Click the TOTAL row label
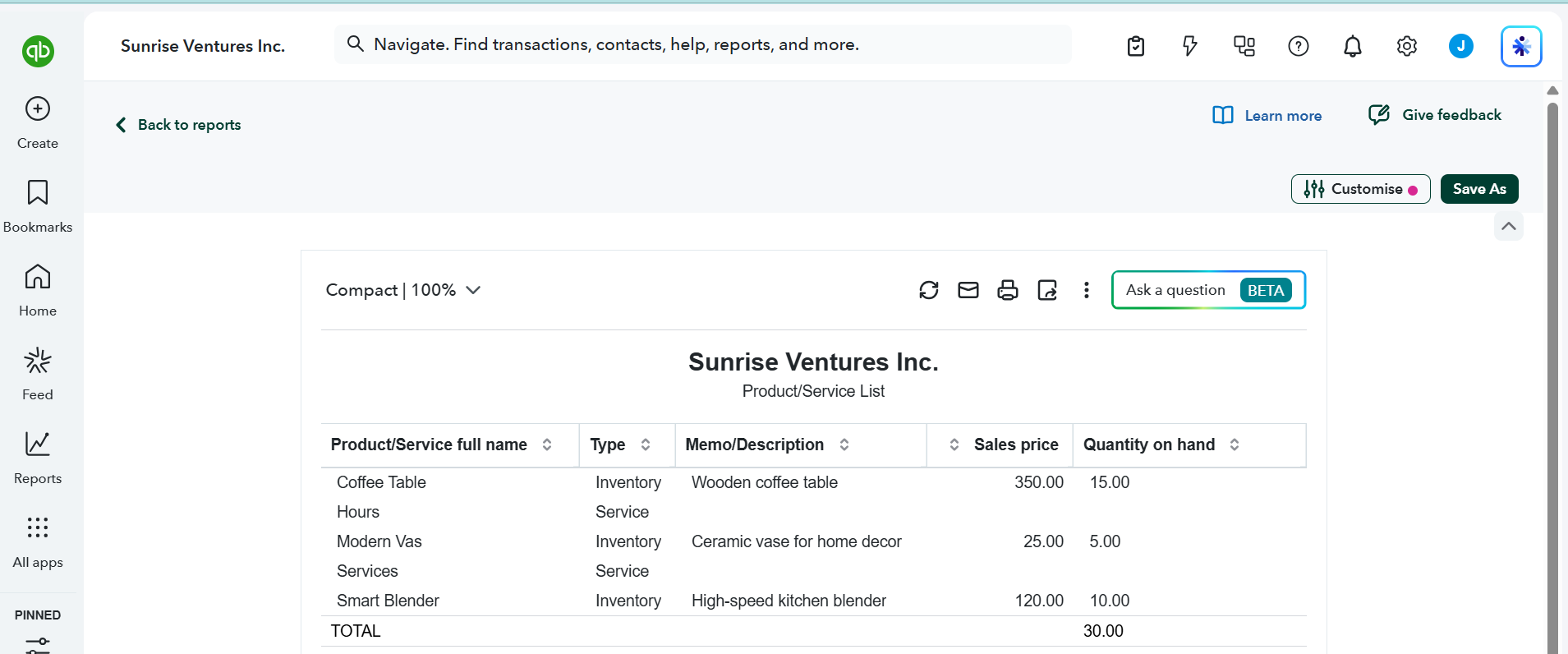Viewport: 1568px width, 654px height. [356, 631]
